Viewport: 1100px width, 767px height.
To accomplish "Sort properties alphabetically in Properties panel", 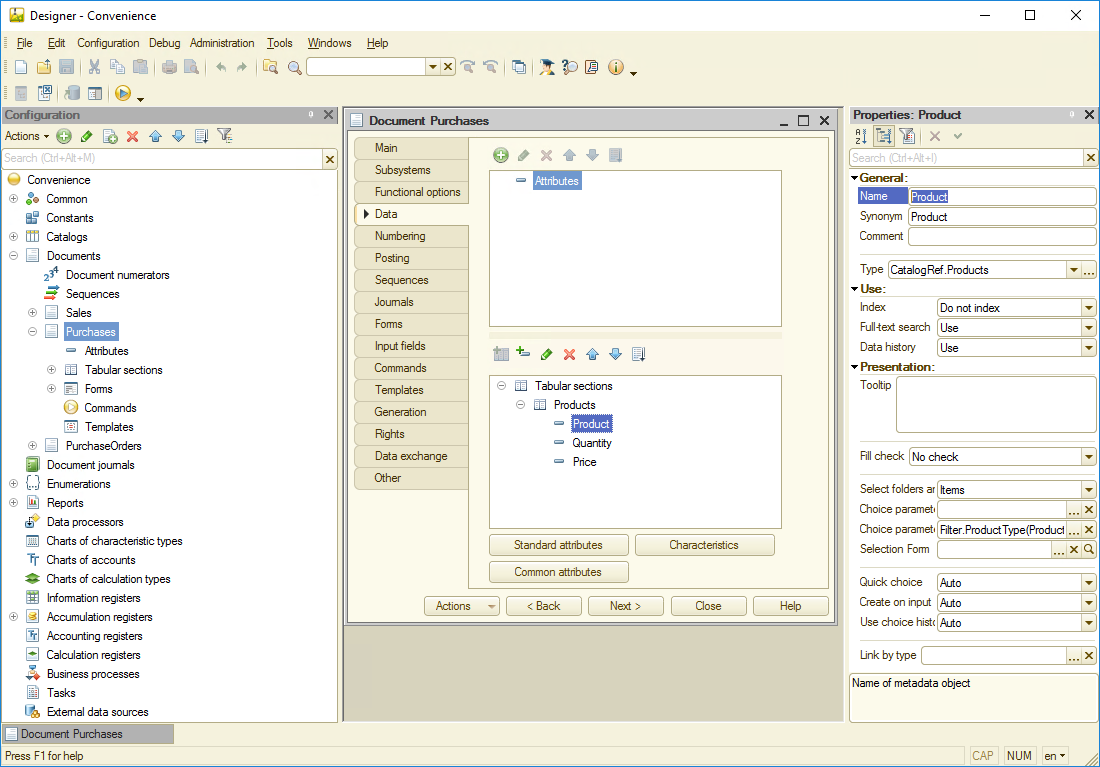I will (861, 136).
